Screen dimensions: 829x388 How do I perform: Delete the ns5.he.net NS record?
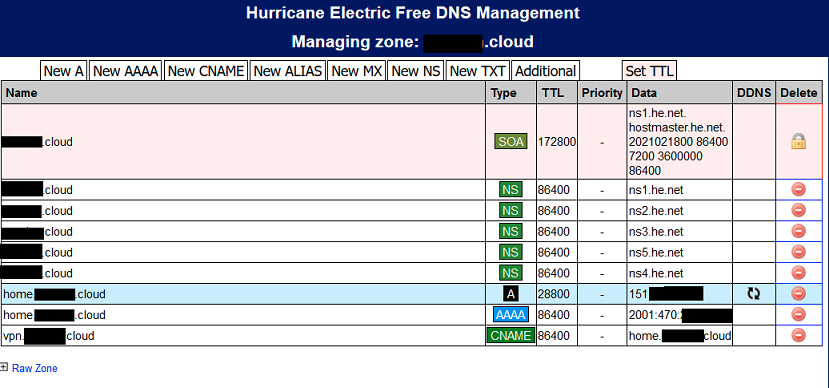pos(798,252)
